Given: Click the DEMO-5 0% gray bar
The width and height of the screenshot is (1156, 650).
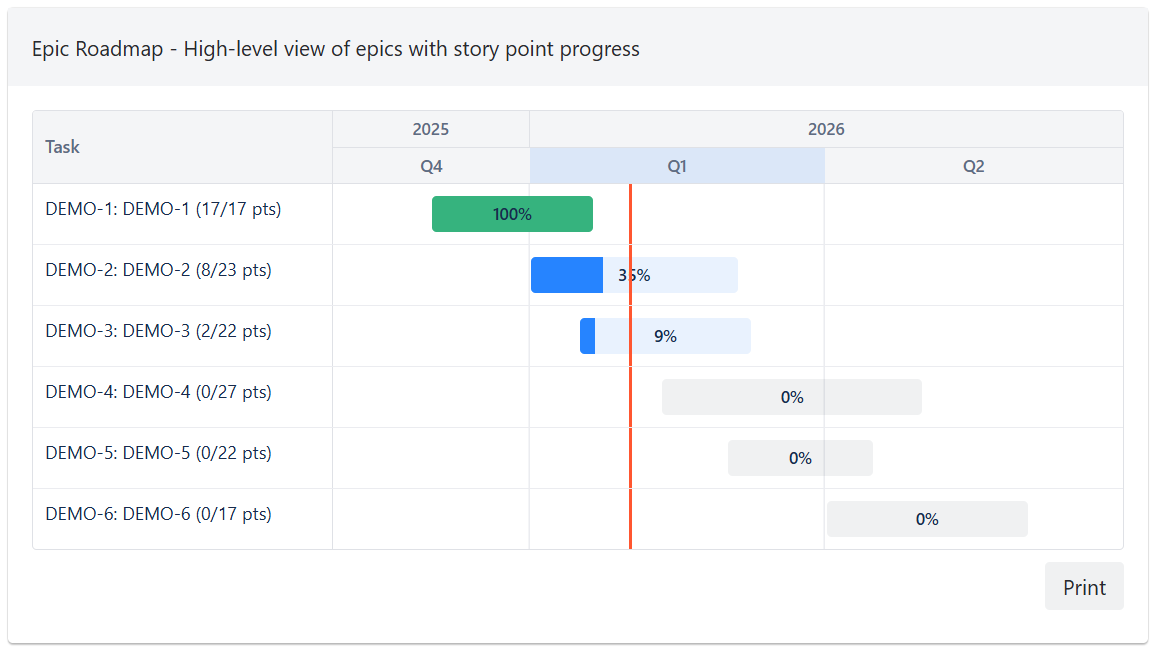Looking at the screenshot, I should click(800, 458).
